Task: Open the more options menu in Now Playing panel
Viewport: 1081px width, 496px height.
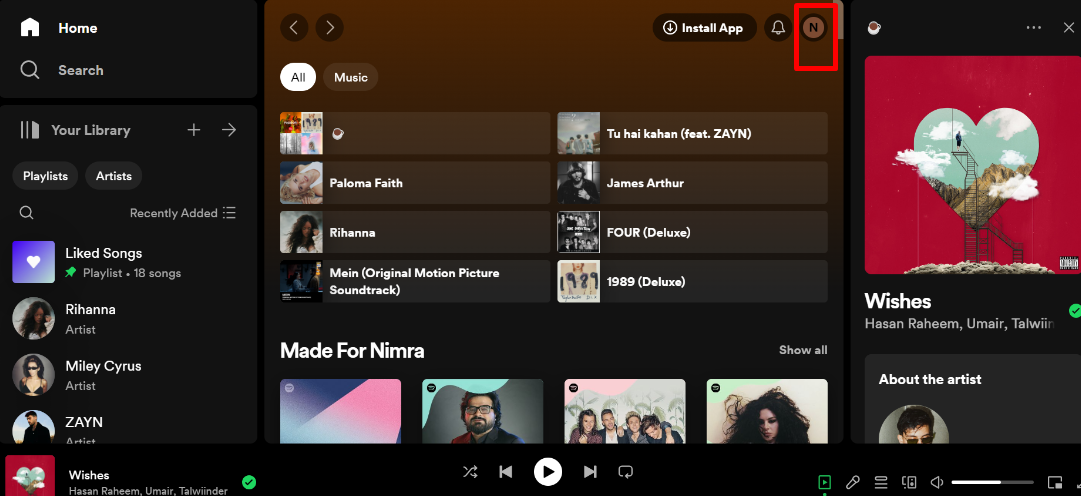Action: pyautogui.click(x=1033, y=28)
